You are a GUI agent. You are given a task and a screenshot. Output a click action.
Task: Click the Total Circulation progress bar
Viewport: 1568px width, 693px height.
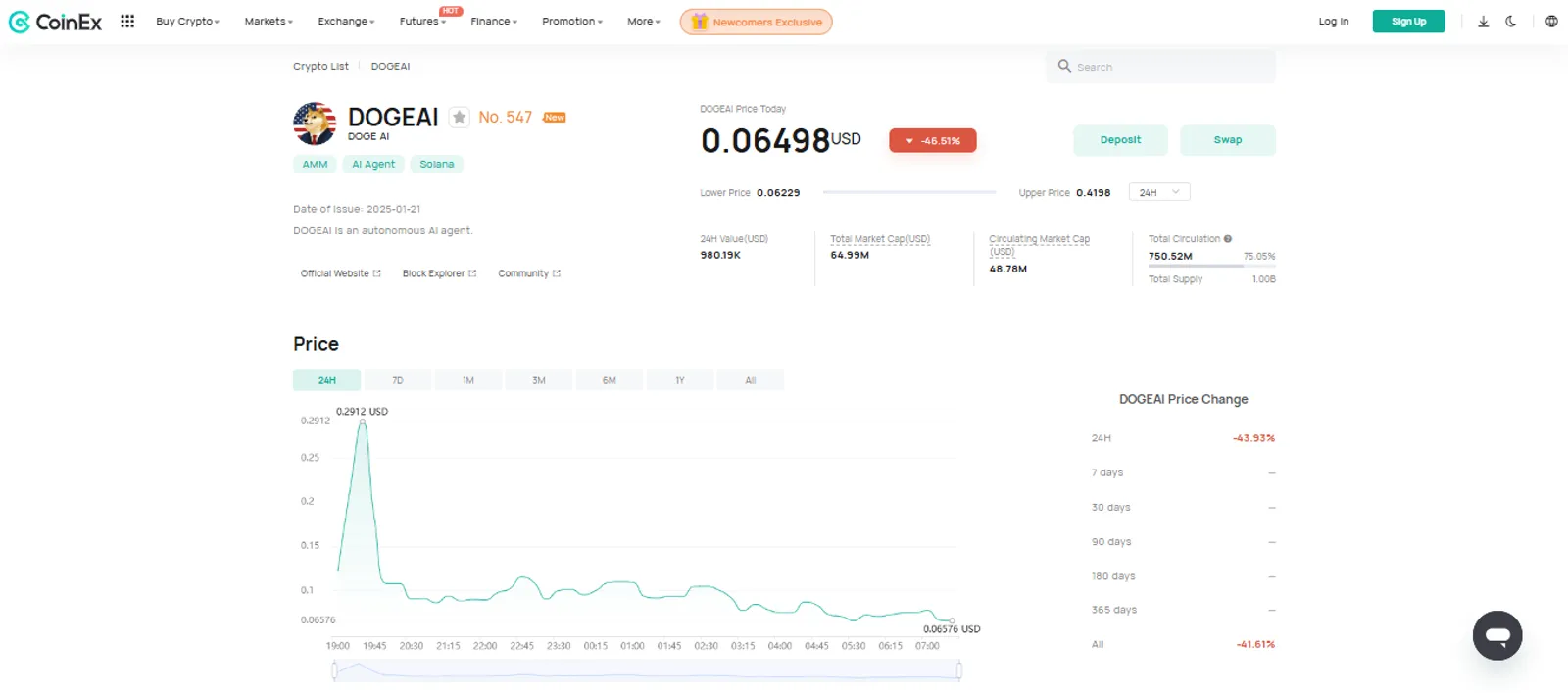1211,266
